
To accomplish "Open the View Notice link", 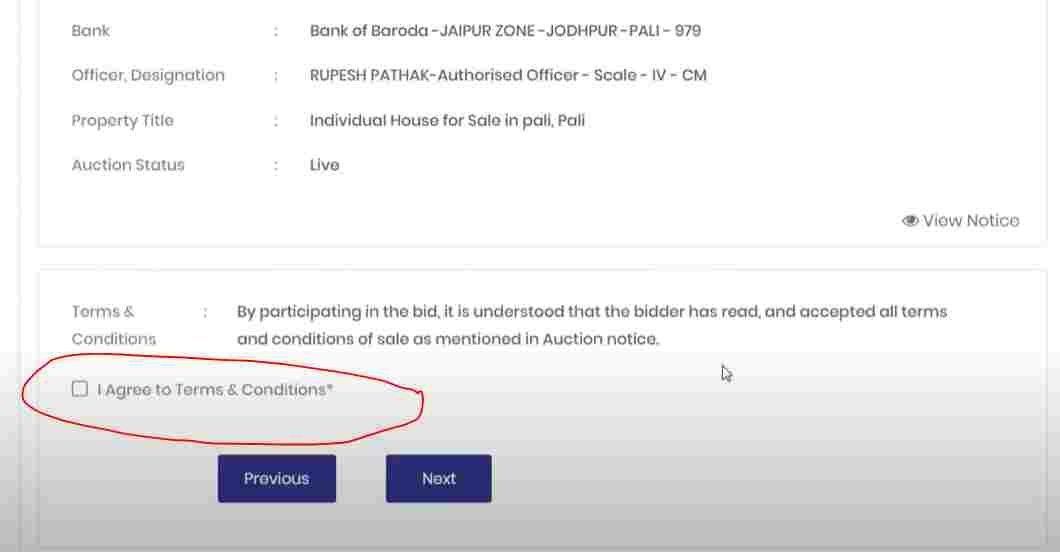I will [x=961, y=221].
